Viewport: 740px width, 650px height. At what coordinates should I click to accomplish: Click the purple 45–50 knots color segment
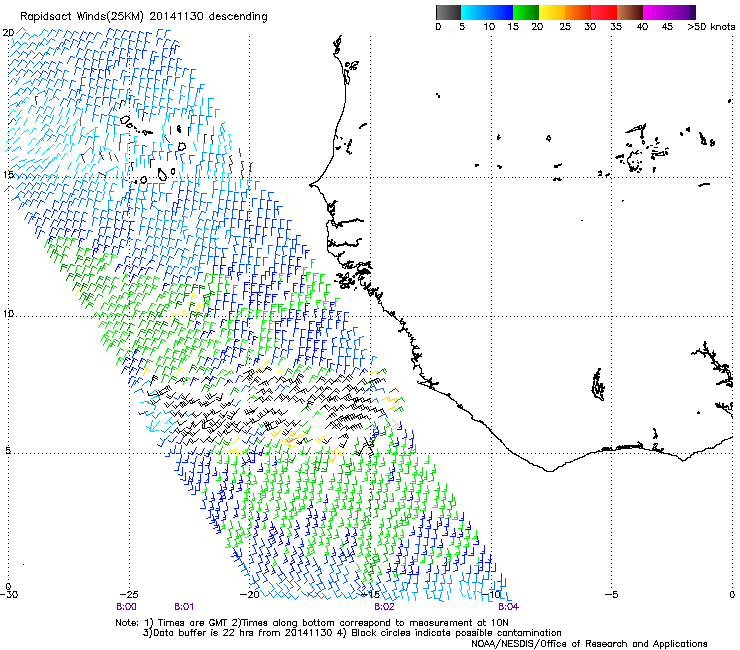click(682, 12)
